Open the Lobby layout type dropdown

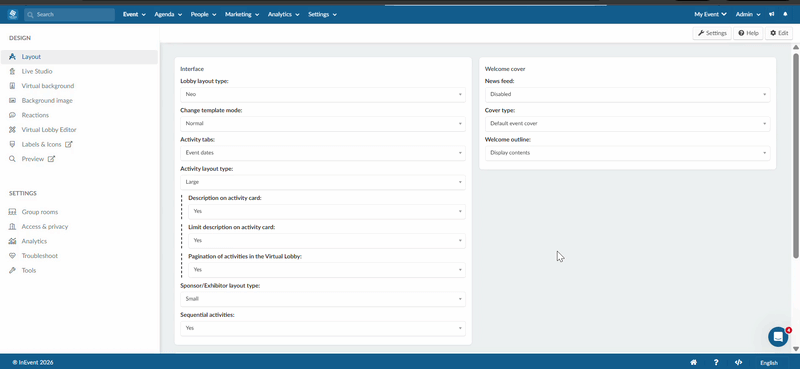coord(322,94)
